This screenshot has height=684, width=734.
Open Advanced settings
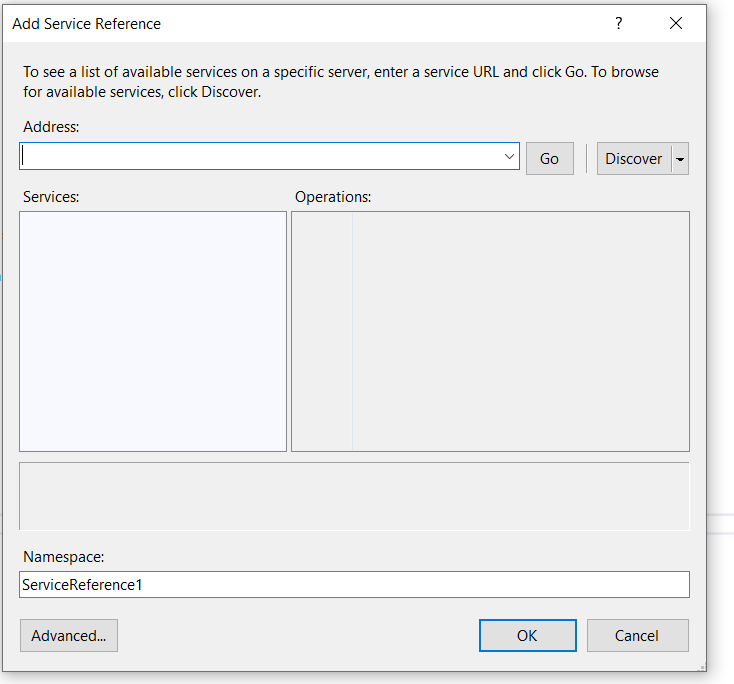coord(69,635)
